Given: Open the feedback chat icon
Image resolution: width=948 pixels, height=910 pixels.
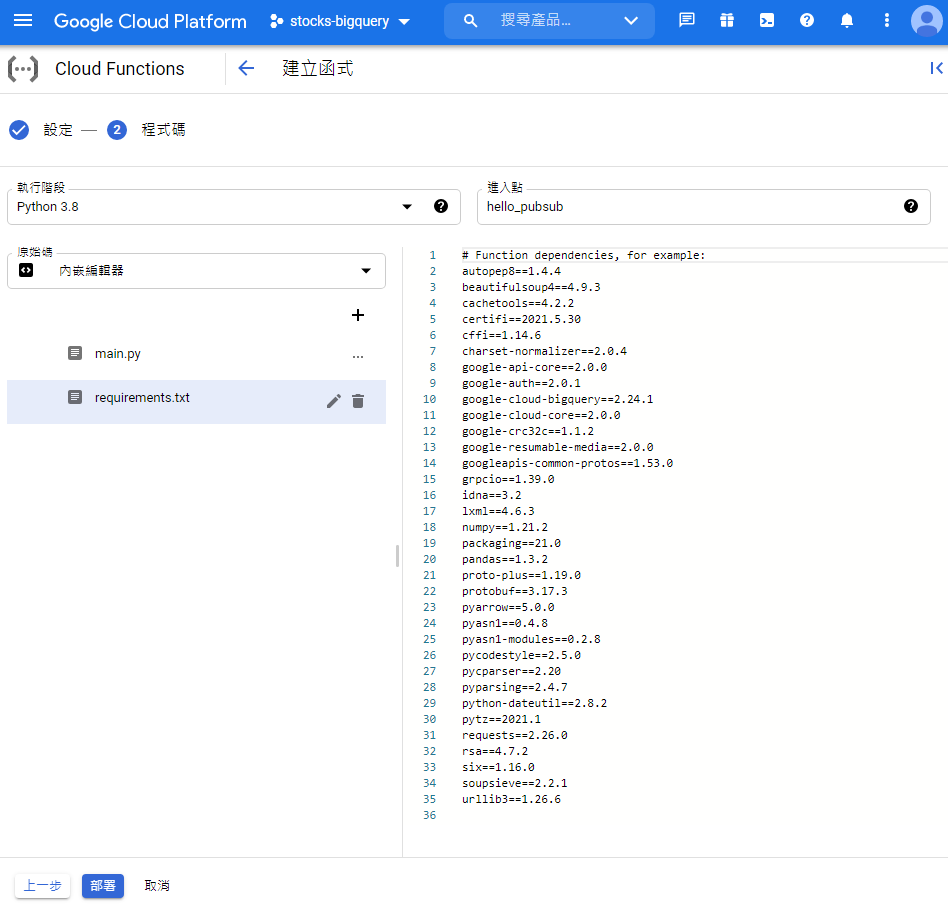Looking at the screenshot, I should 686,20.
